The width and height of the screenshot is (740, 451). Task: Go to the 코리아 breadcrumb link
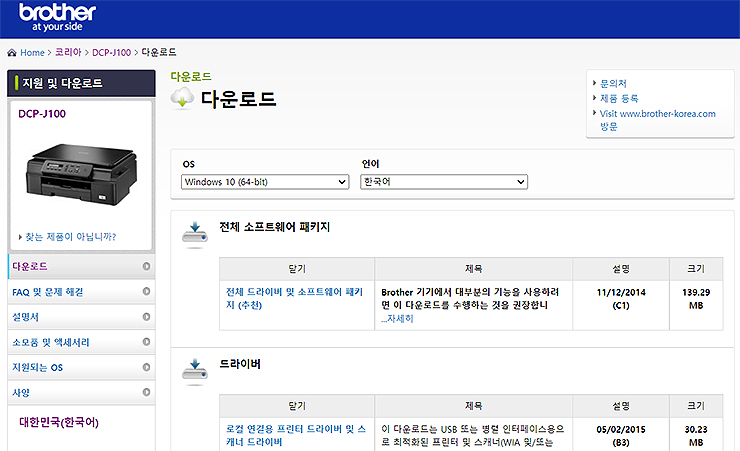tap(68, 52)
